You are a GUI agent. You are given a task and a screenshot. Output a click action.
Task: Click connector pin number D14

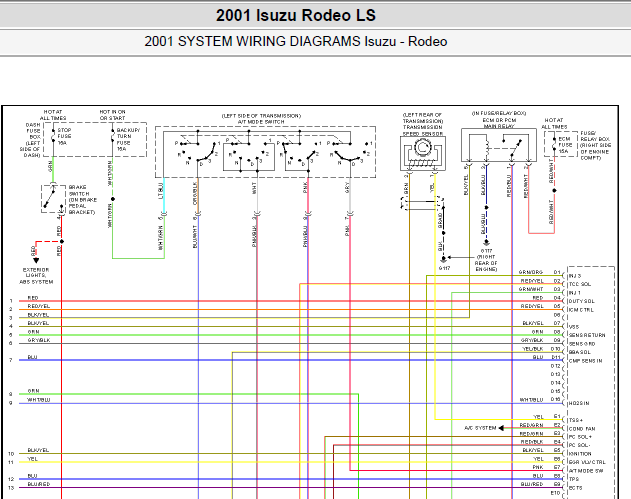pos(555,383)
